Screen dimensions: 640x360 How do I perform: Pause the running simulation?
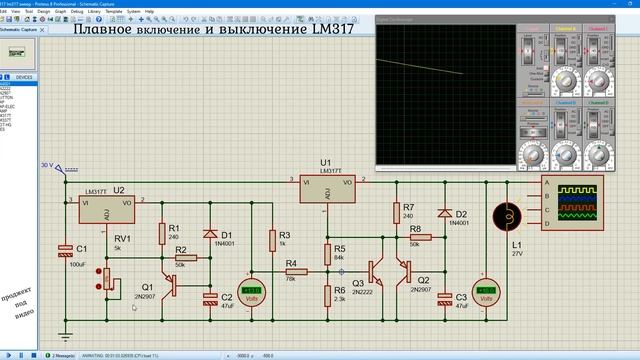(21, 356)
